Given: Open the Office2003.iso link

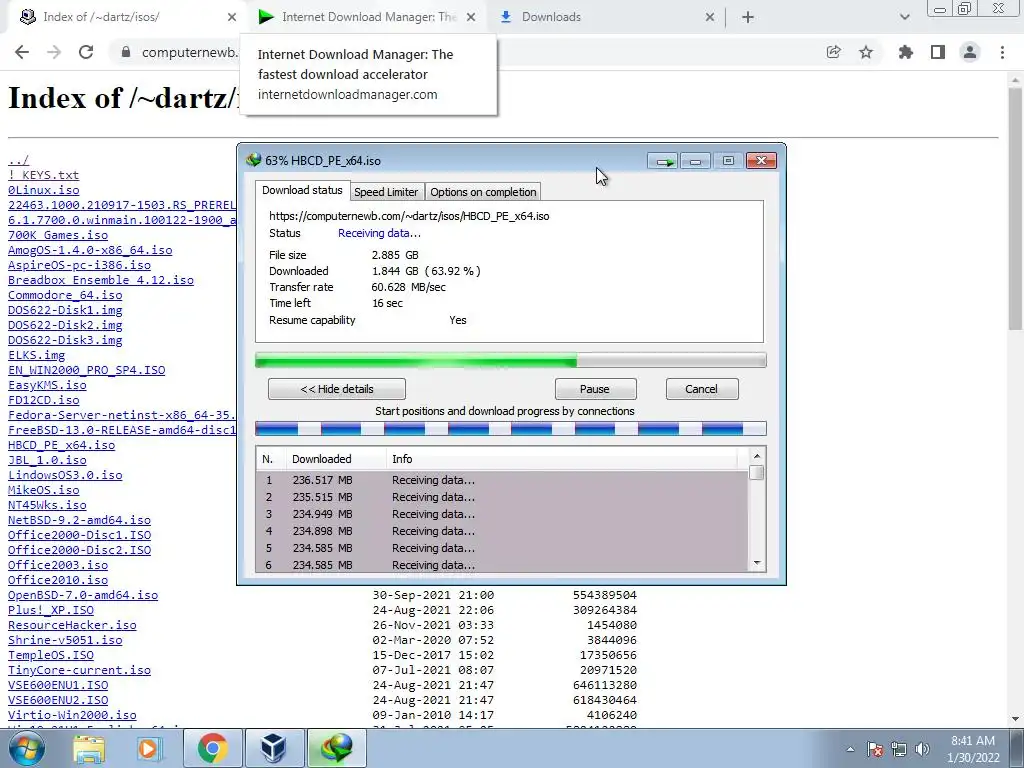Looking at the screenshot, I should [x=58, y=566].
